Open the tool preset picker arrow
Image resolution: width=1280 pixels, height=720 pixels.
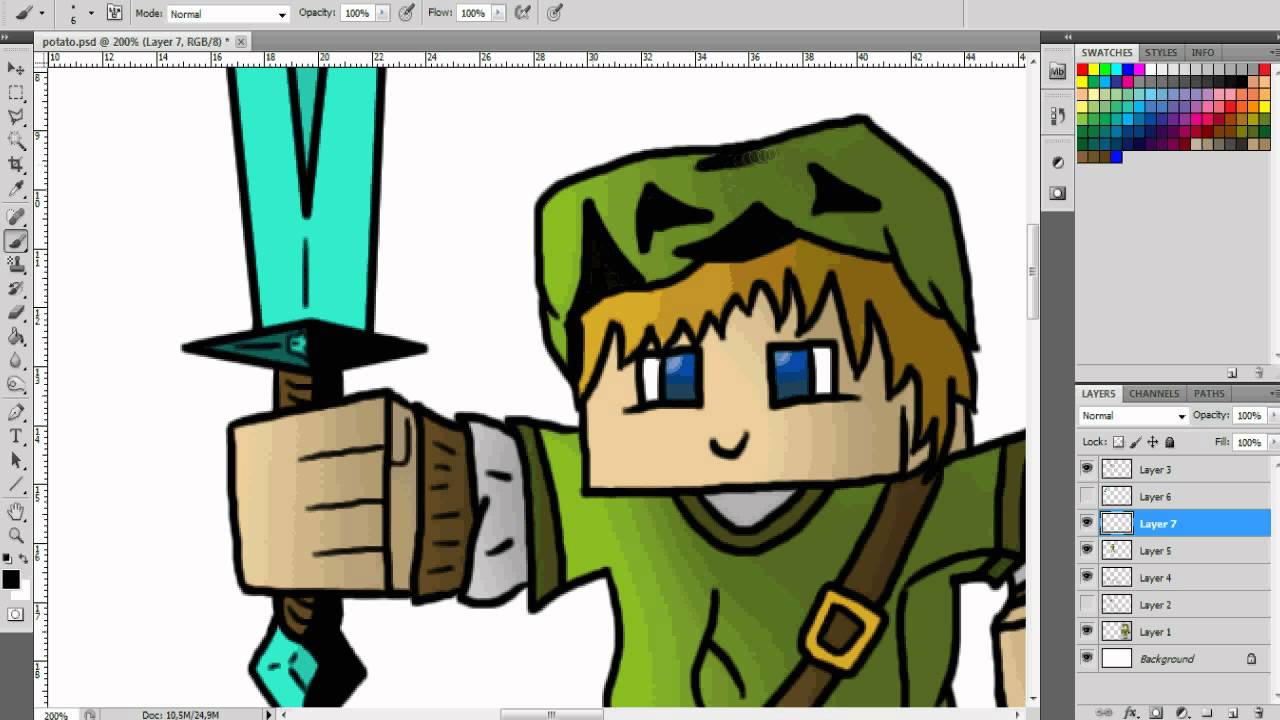[x=41, y=13]
